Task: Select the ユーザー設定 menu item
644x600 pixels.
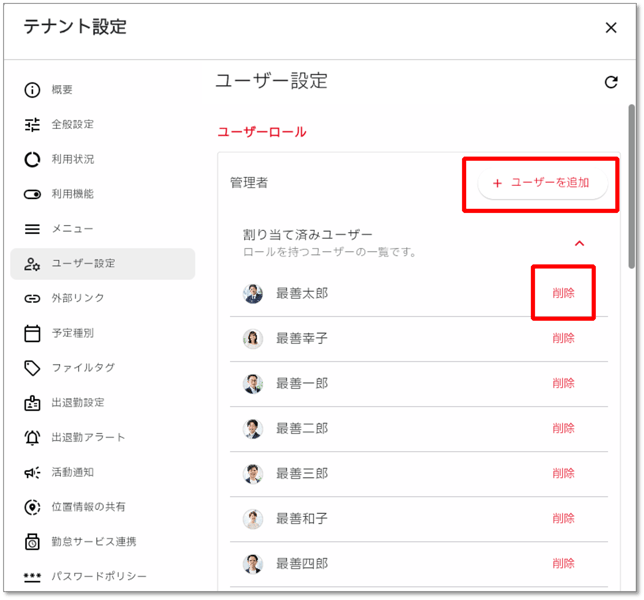Action: [103, 264]
